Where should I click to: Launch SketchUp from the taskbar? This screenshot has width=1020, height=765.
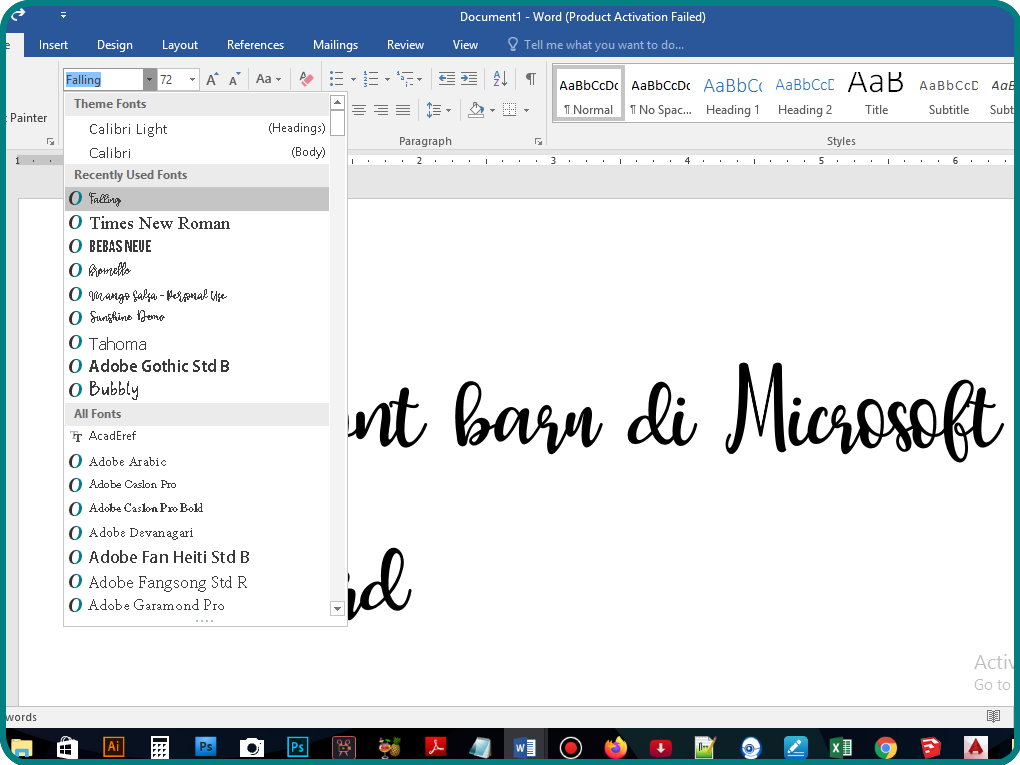coord(930,747)
